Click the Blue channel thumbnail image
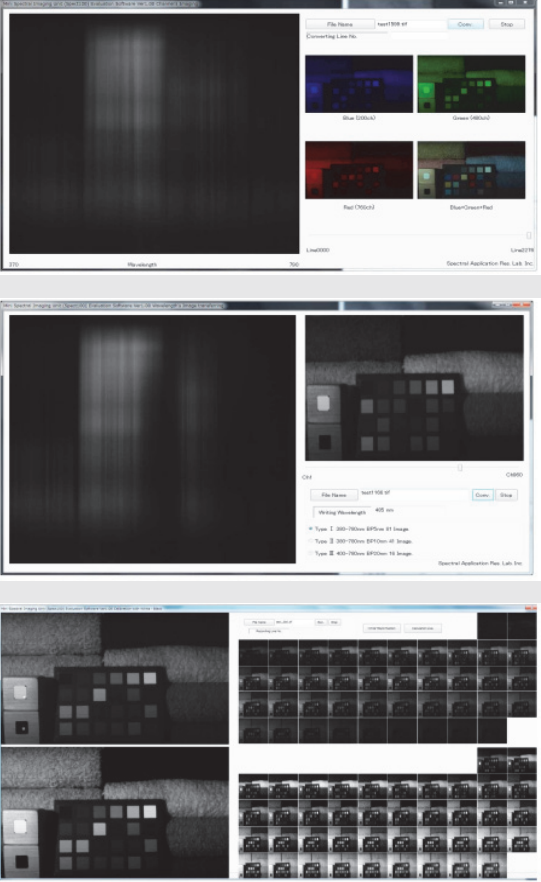 pos(359,84)
